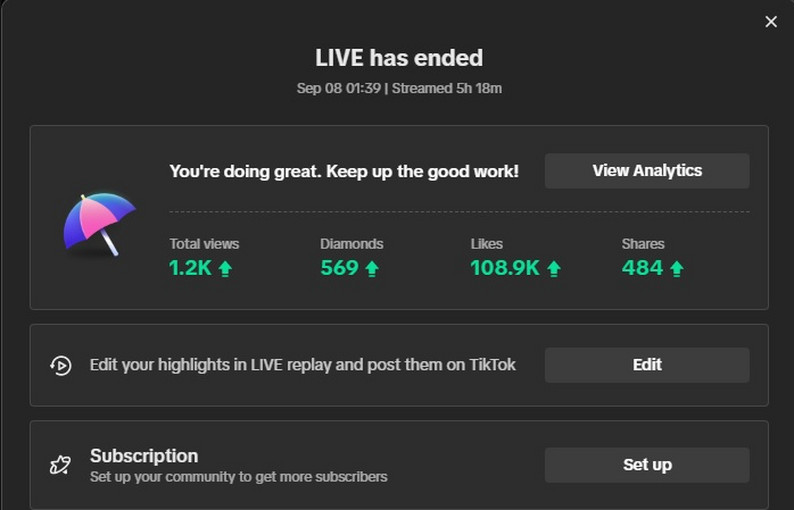Click the Total views up arrow

pyautogui.click(x=225, y=268)
